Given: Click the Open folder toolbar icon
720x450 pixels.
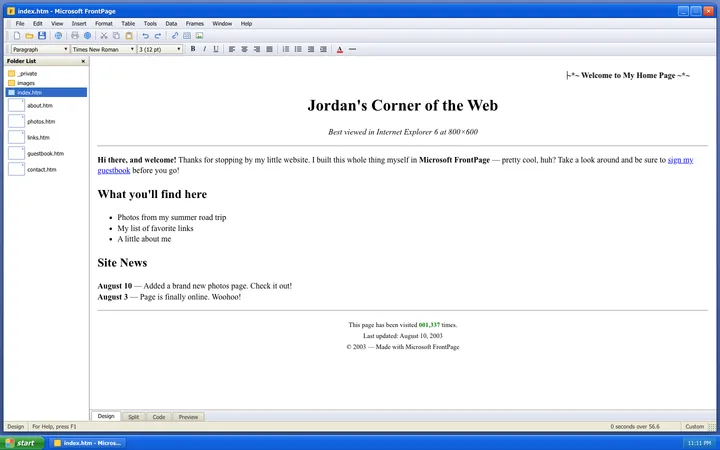Looking at the screenshot, I should pyautogui.click(x=29, y=36).
